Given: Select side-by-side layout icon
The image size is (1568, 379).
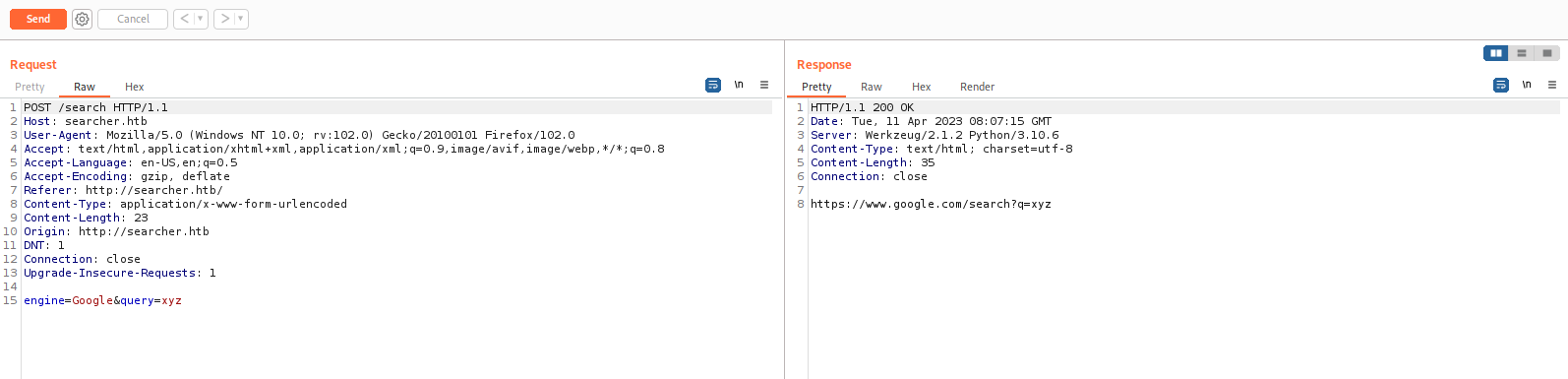Looking at the screenshot, I should coord(1496,53).
